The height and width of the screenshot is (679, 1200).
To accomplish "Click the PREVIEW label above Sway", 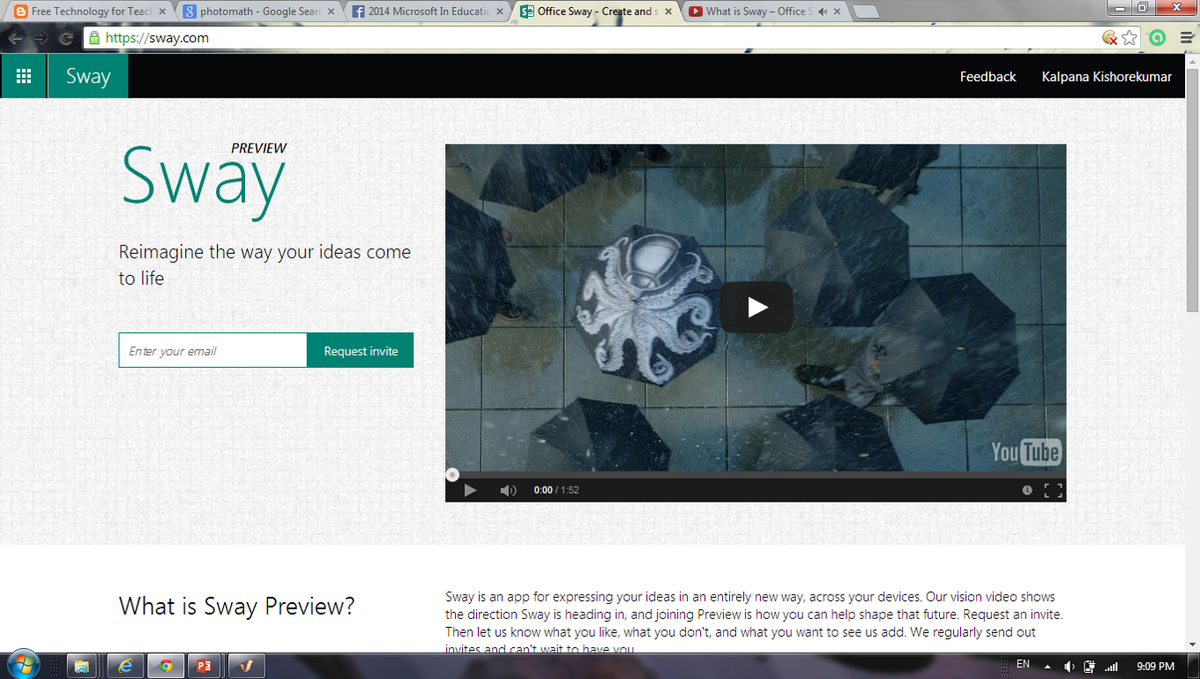I will tap(258, 148).
